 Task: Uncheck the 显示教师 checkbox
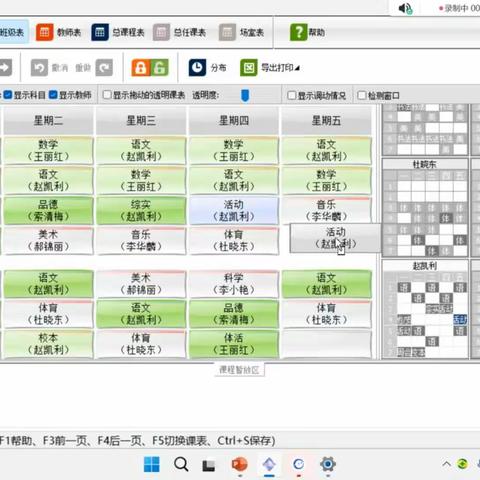53,95
